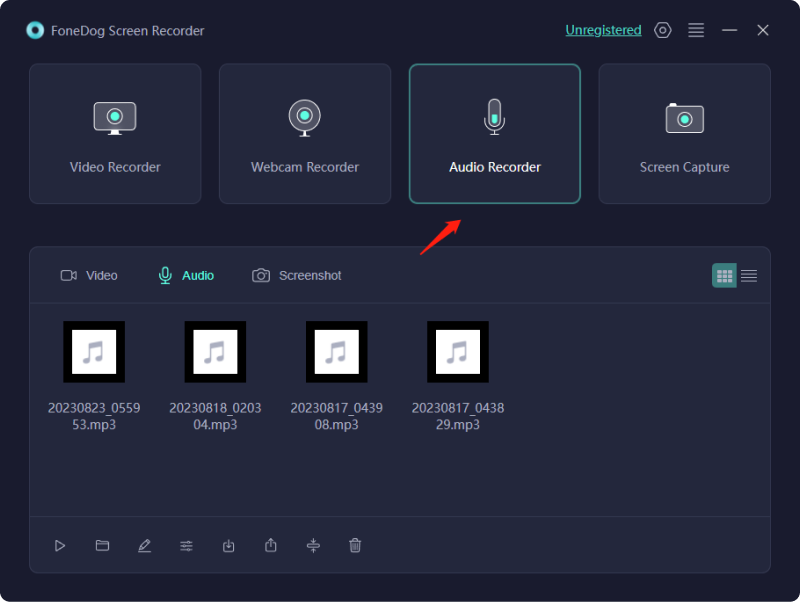Open the hamburger menu
The height and width of the screenshot is (602, 800).
click(696, 30)
